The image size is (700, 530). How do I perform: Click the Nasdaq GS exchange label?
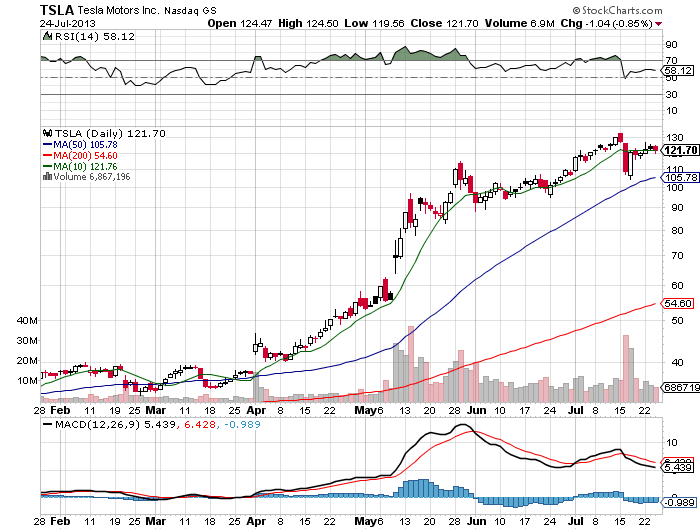click(x=191, y=11)
